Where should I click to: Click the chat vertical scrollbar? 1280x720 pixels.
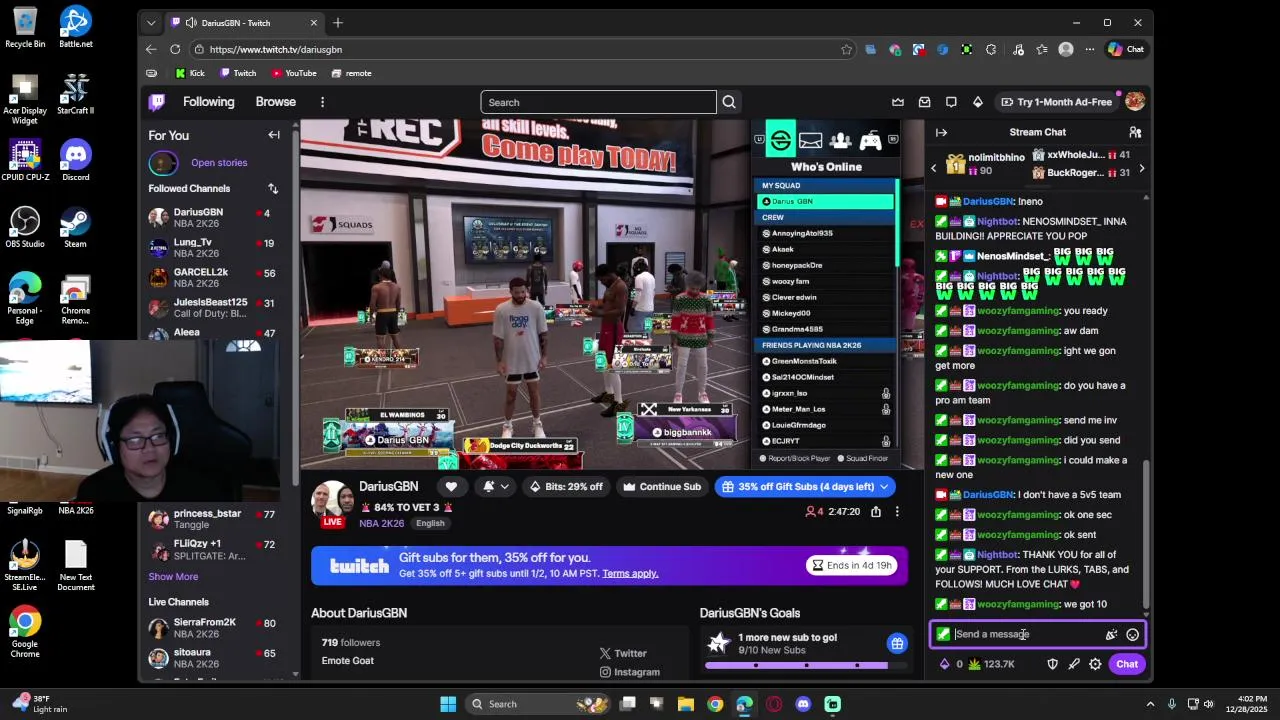pyautogui.click(x=1146, y=534)
